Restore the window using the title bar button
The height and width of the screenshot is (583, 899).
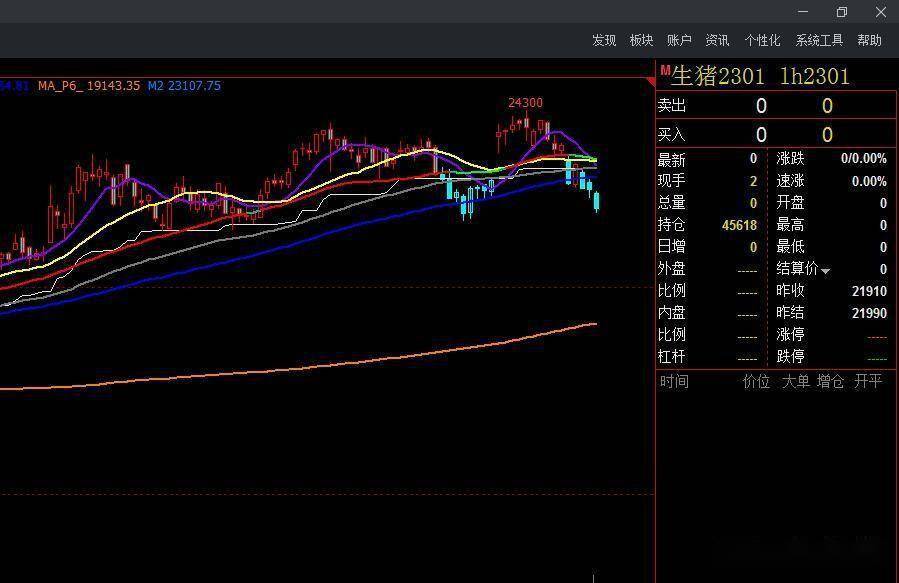(841, 12)
